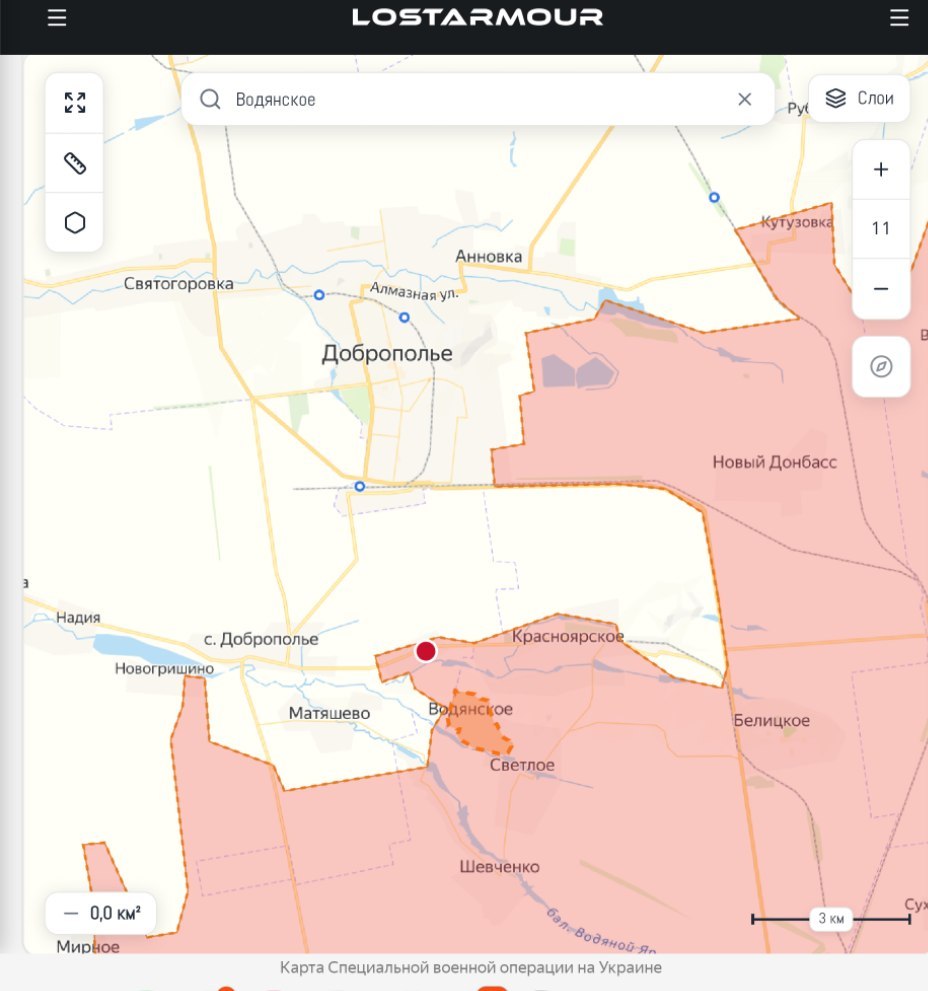Click the Мирное label
Image resolution: width=928 pixels, height=991 pixels.
[x=88, y=946]
